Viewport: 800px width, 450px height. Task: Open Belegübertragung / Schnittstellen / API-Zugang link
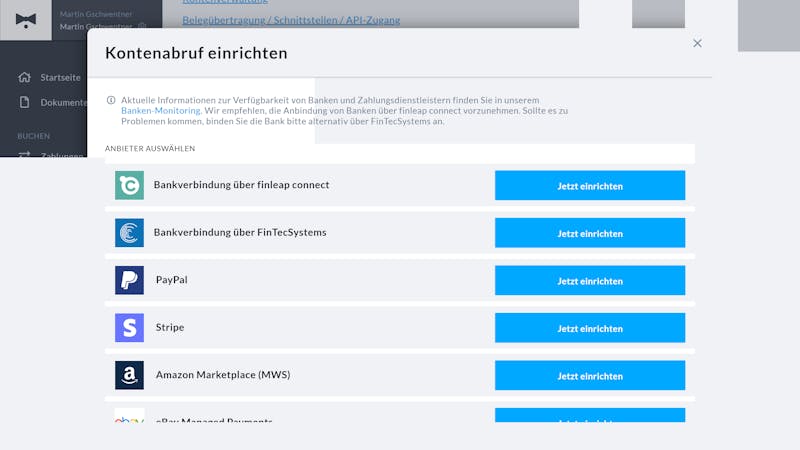(x=291, y=20)
